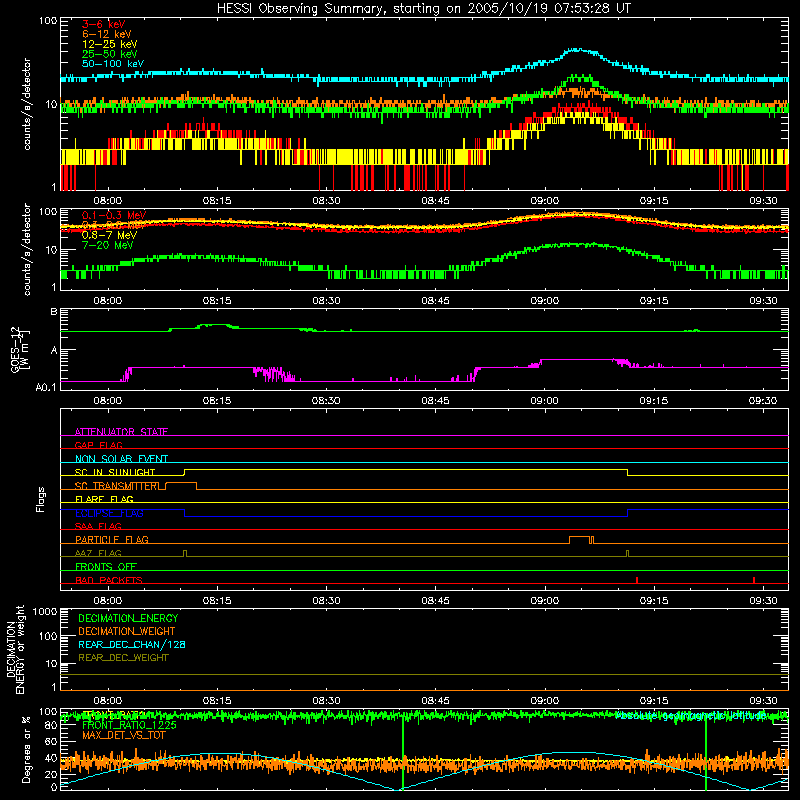
Task: Click the PARTICLE_FLAG label
Action: [x=112, y=540]
